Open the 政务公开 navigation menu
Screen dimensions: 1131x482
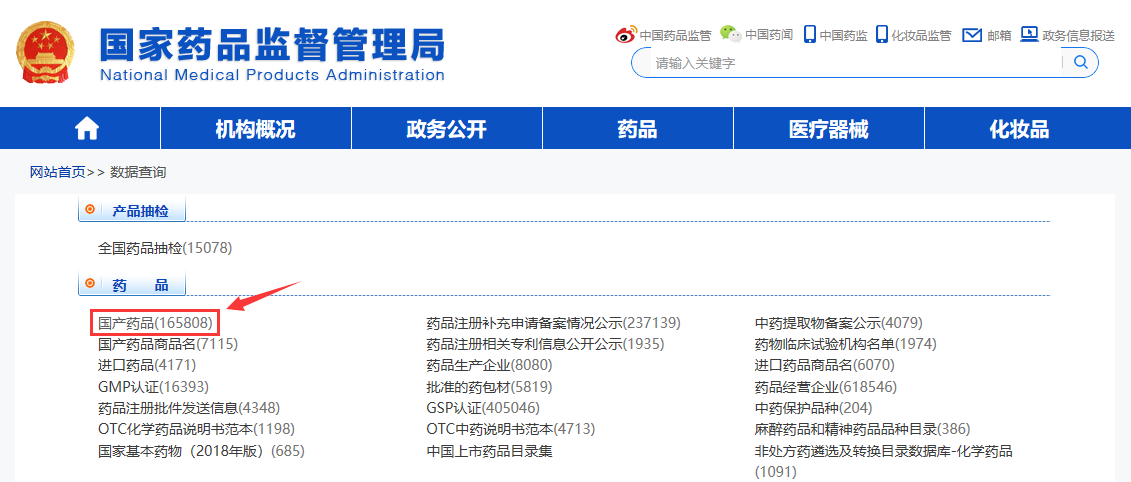446,129
